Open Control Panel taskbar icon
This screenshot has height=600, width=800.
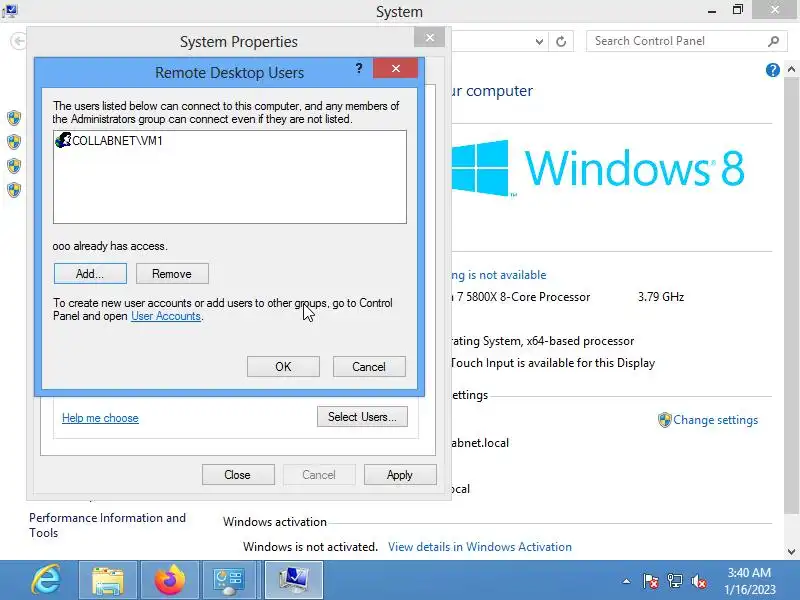229,580
